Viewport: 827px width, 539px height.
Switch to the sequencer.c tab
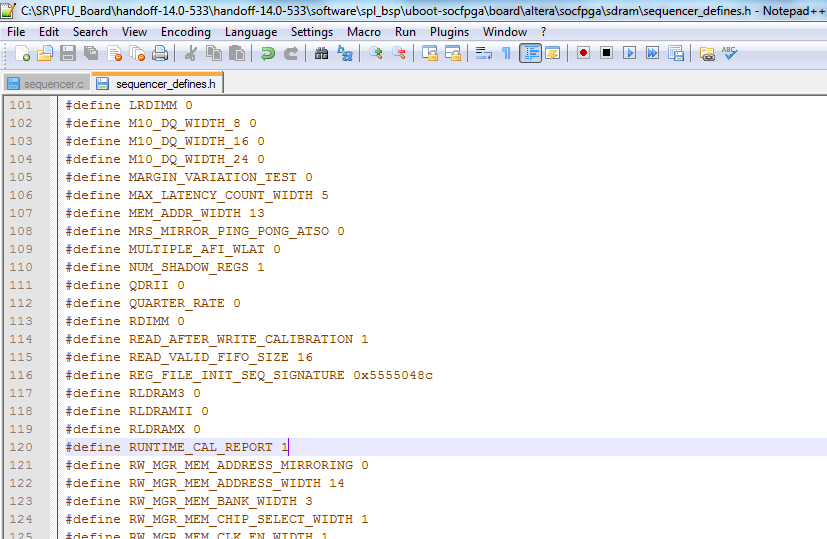tap(46, 83)
